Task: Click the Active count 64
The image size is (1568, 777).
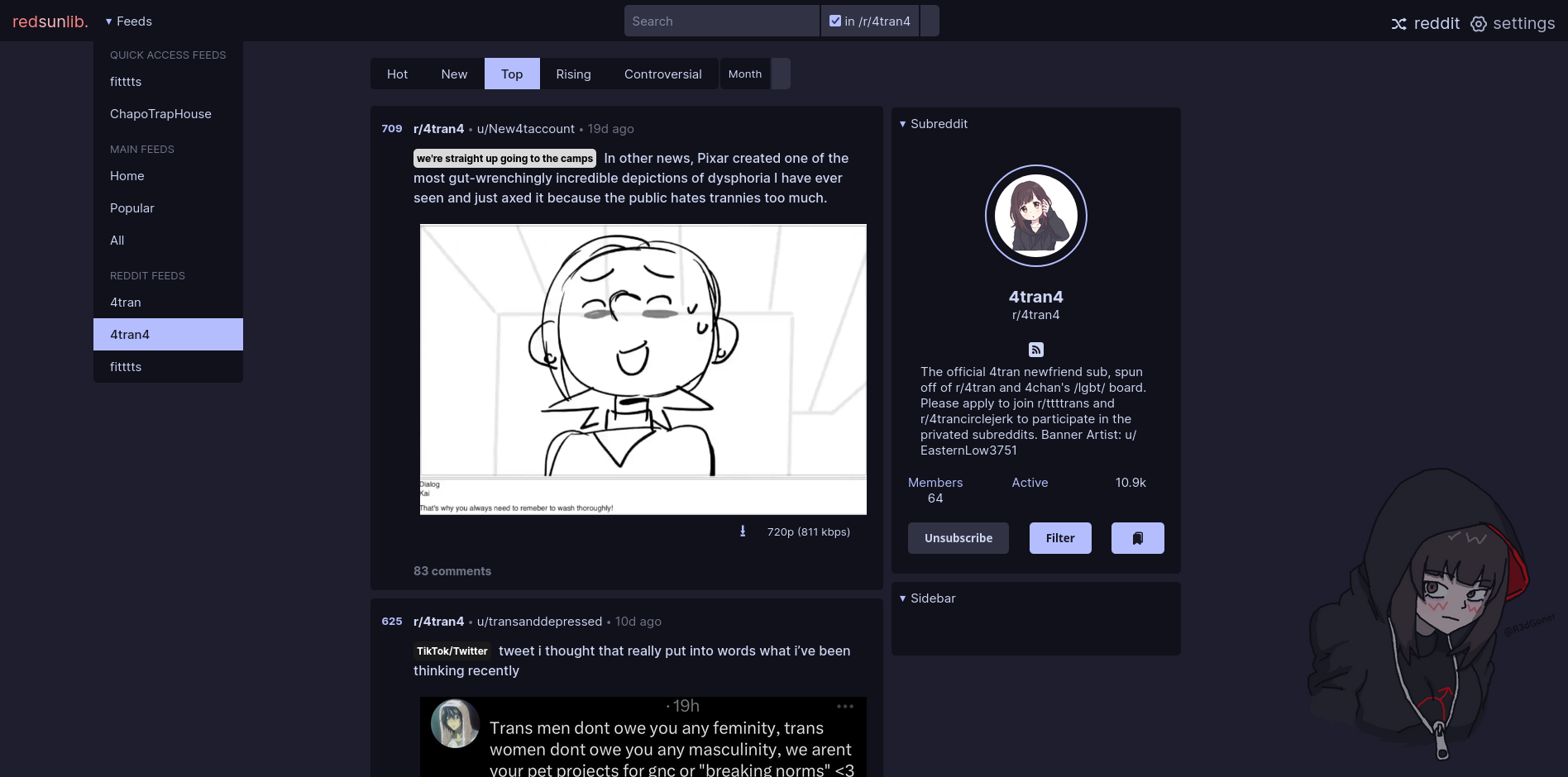Action: [x=935, y=498]
